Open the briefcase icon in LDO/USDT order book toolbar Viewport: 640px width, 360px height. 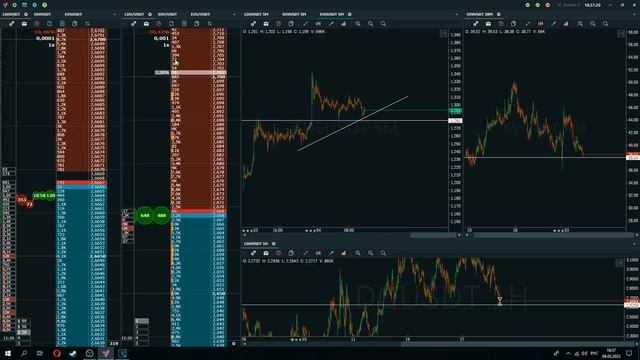click(146, 24)
